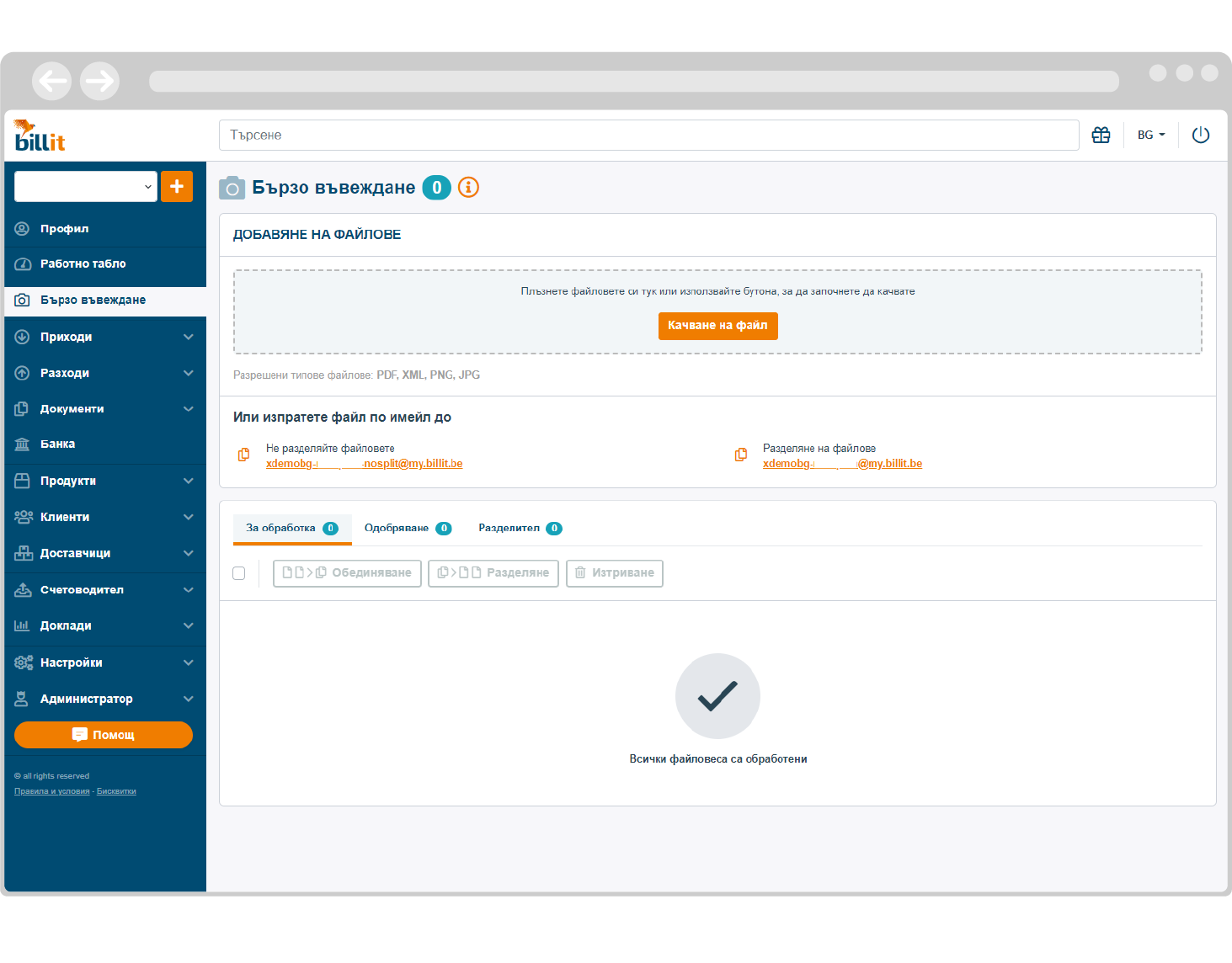Click the Работно табло gauge icon
1232x963 pixels.
coord(22,263)
